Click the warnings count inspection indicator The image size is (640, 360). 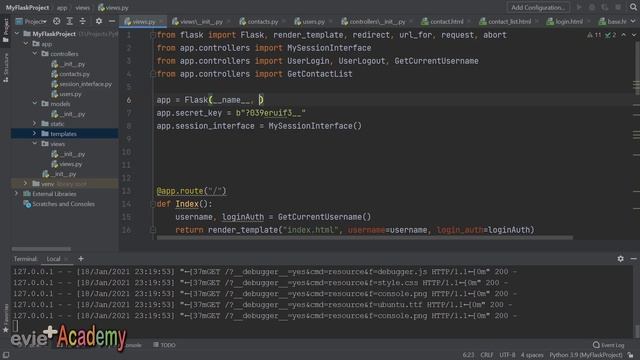(x=594, y=35)
